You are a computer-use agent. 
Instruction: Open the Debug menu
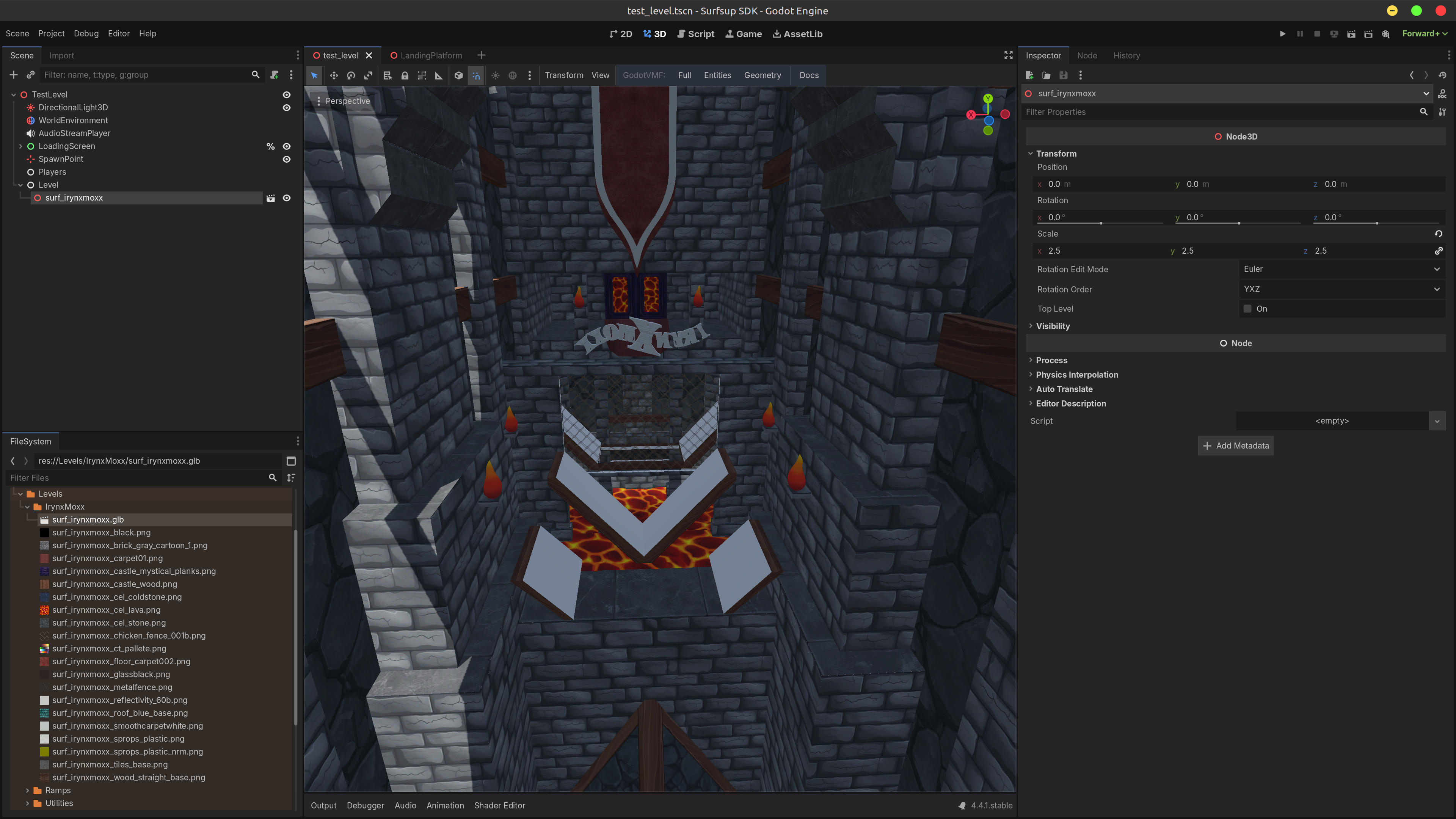click(86, 33)
